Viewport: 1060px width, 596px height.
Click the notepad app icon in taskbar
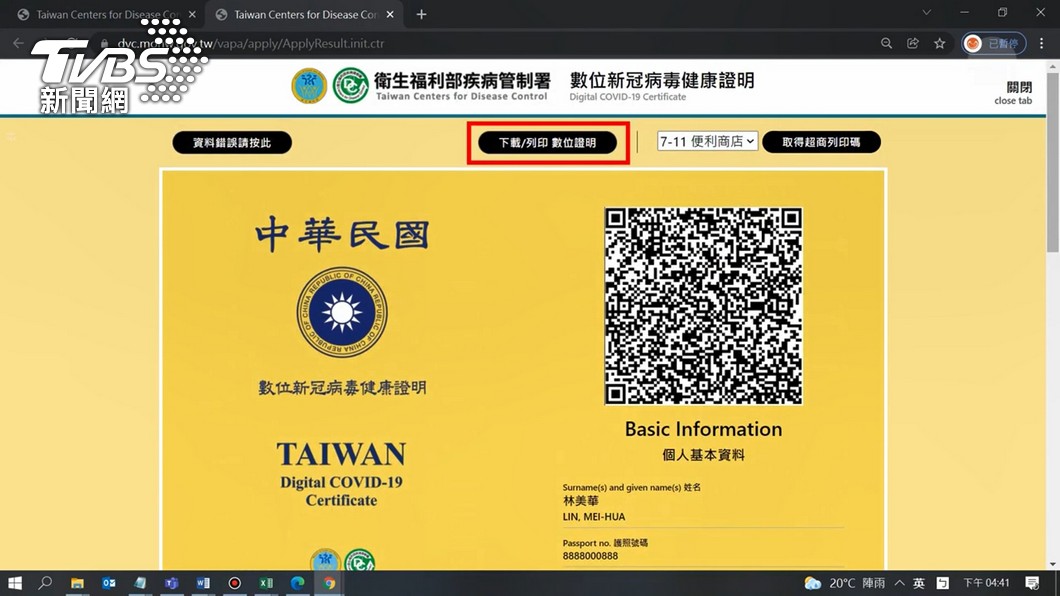[140, 582]
